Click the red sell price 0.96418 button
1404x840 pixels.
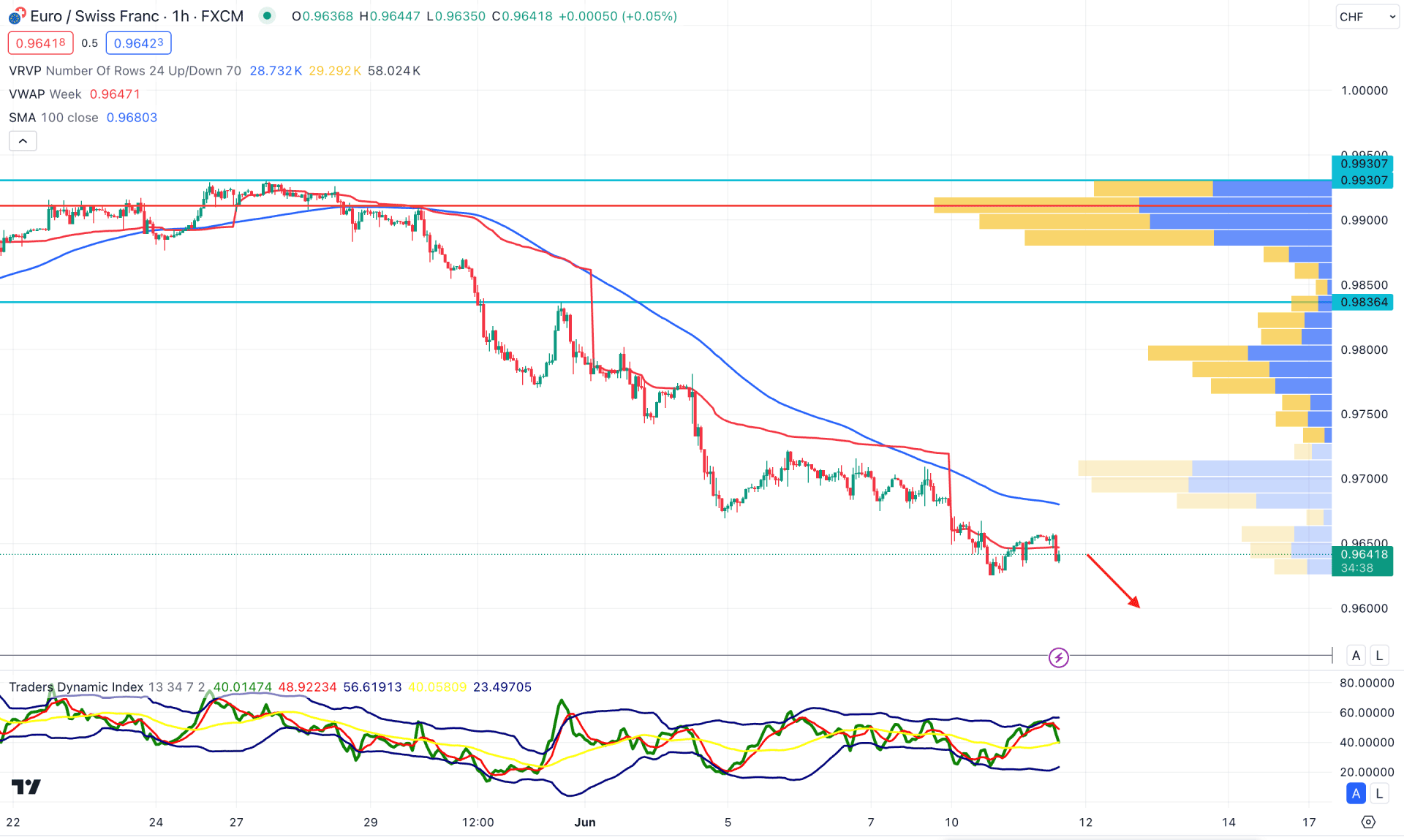coord(41,43)
